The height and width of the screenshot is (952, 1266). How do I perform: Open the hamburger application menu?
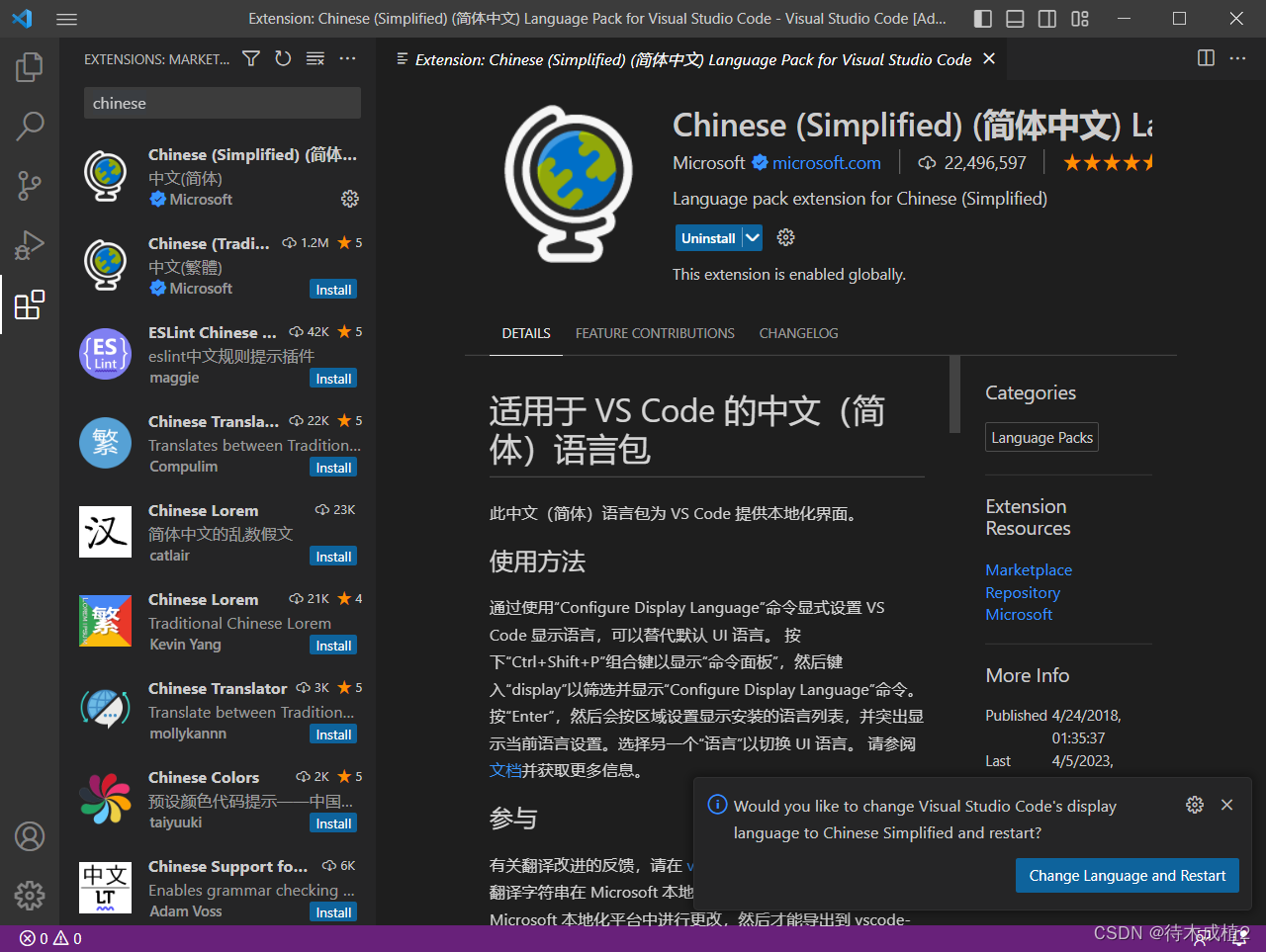tap(66, 19)
